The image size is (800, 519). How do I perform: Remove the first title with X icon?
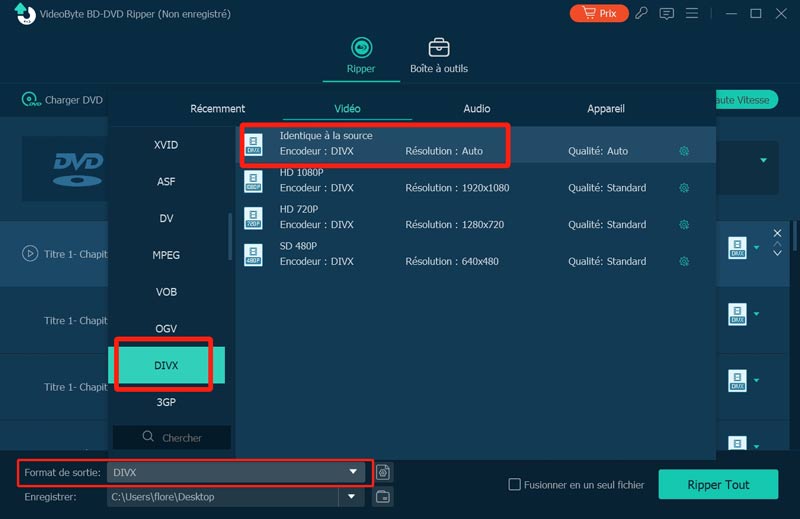777,233
